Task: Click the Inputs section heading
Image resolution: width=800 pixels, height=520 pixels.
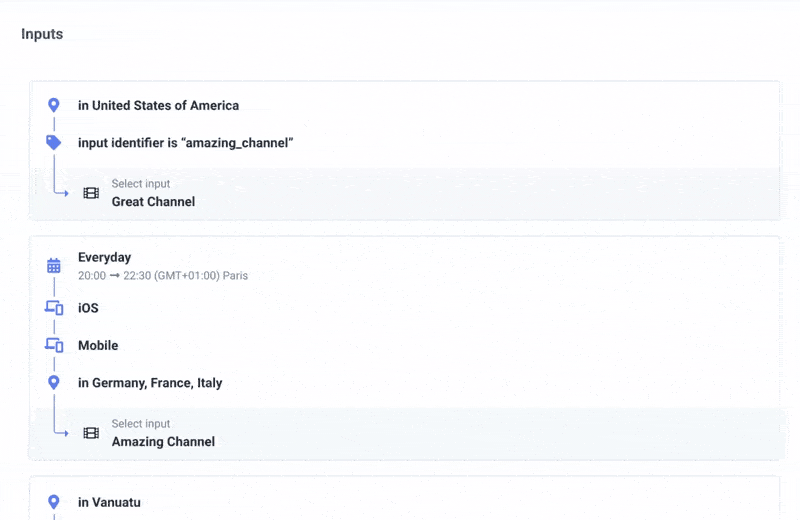Action: [42, 34]
